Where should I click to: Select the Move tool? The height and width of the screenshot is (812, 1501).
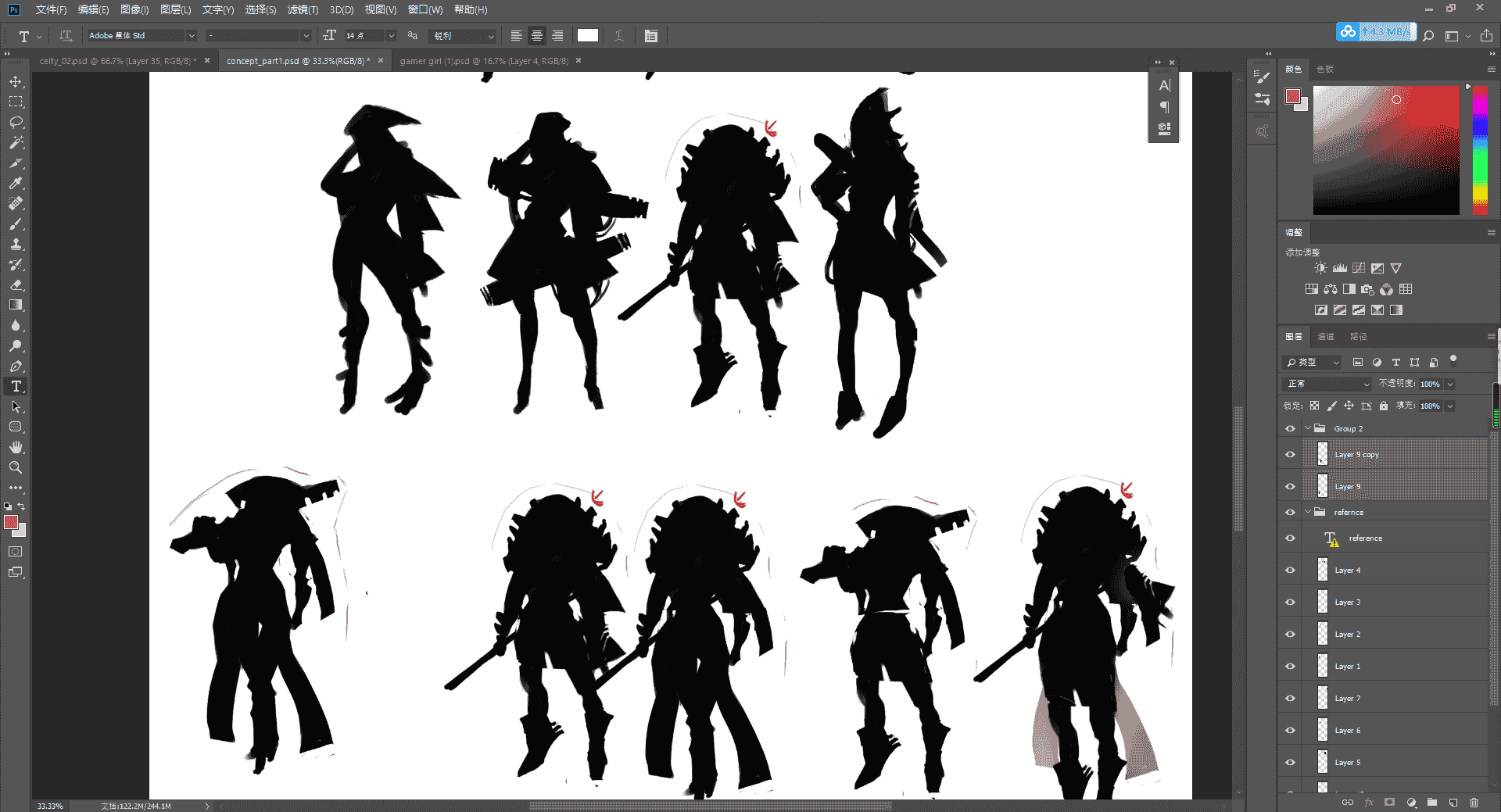pyautogui.click(x=16, y=81)
